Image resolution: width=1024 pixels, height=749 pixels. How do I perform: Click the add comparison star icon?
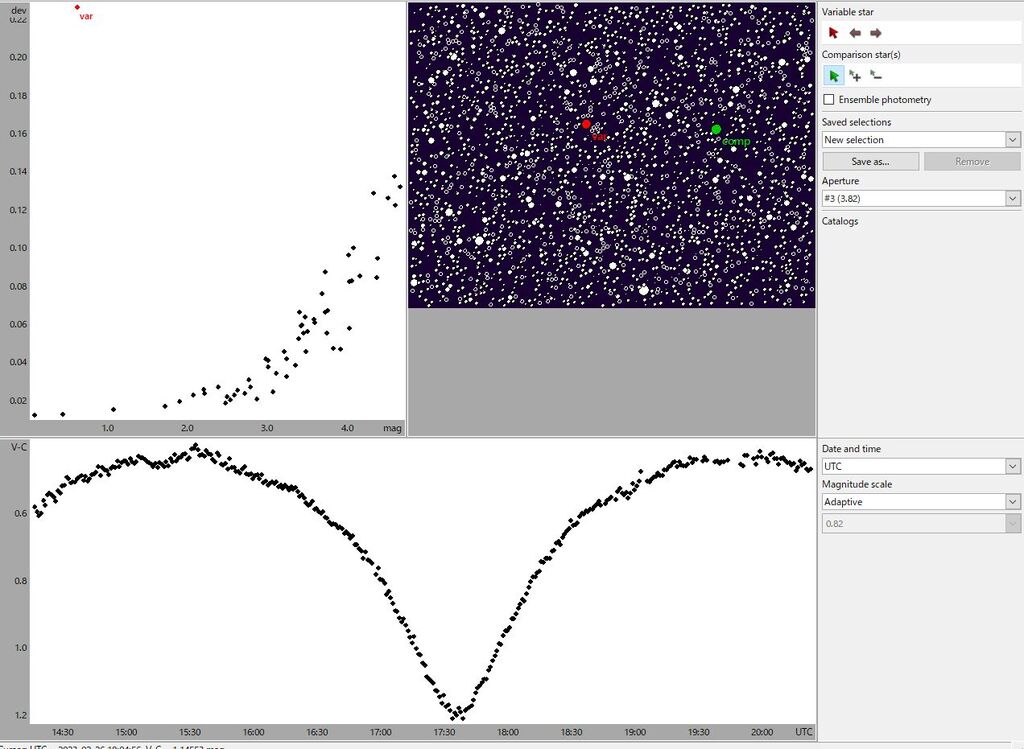[855, 76]
